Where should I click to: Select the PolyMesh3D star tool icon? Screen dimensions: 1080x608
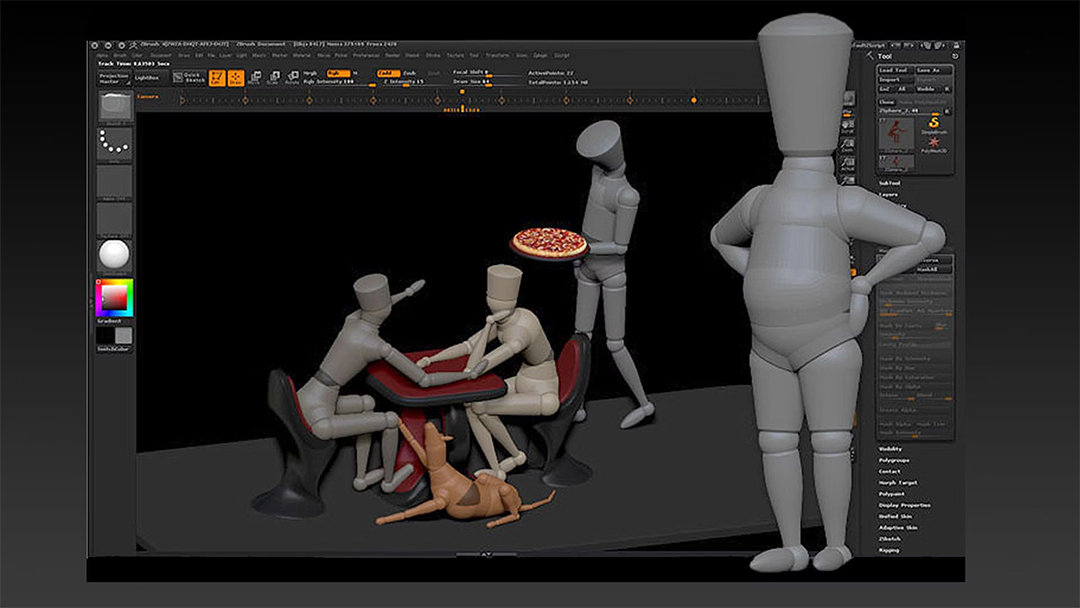click(934, 144)
